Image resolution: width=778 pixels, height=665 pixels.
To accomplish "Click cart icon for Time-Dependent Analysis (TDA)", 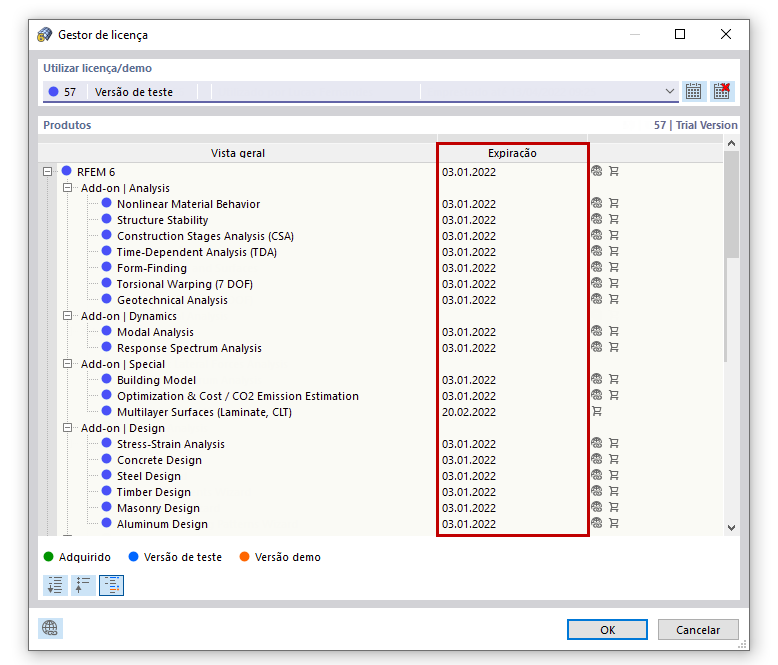I will (x=614, y=251).
